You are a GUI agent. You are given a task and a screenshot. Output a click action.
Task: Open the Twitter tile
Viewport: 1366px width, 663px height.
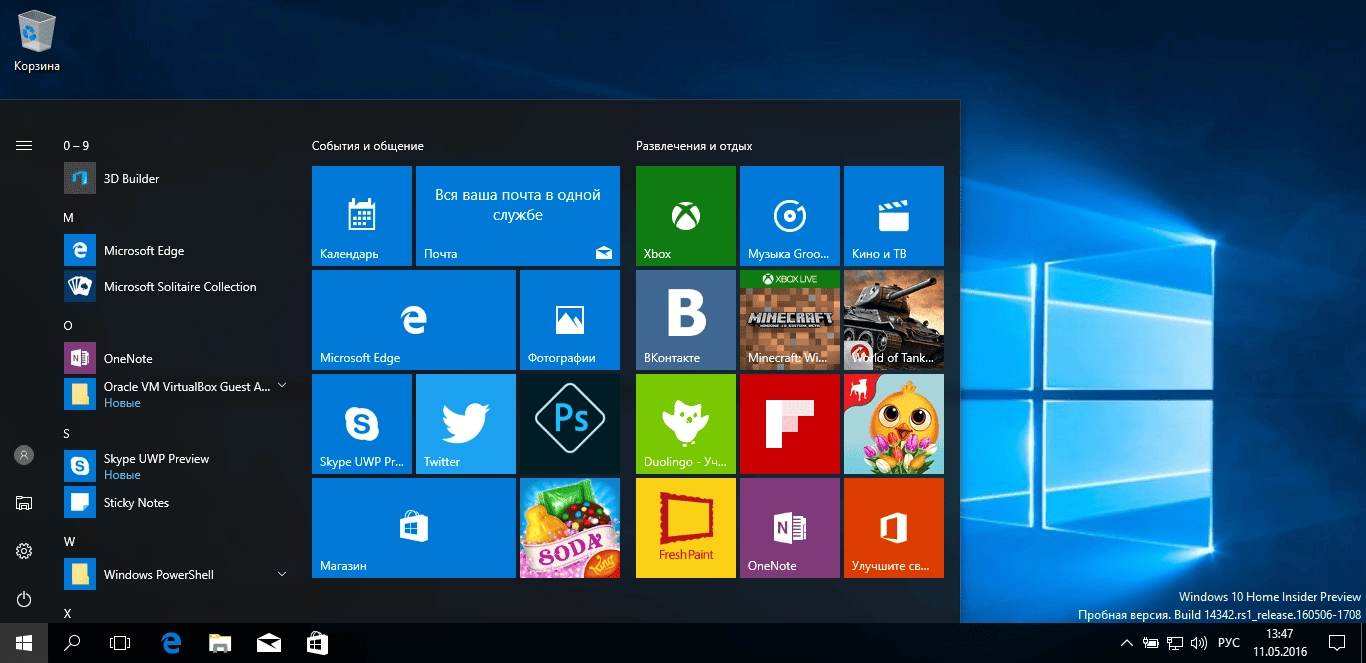pyautogui.click(x=466, y=424)
